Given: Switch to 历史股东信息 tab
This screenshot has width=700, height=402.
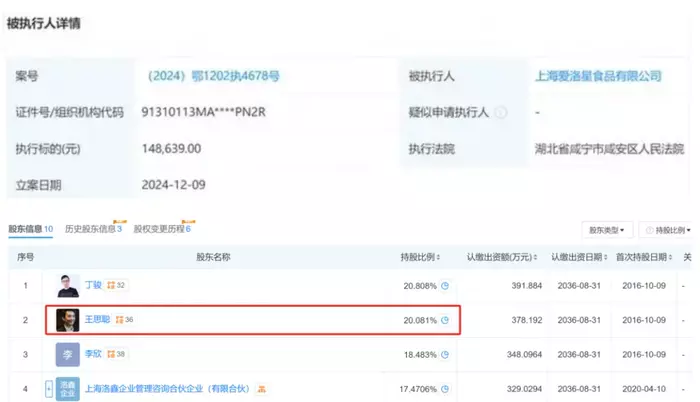Looking at the screenshot, I should click(x=93, y=229).
